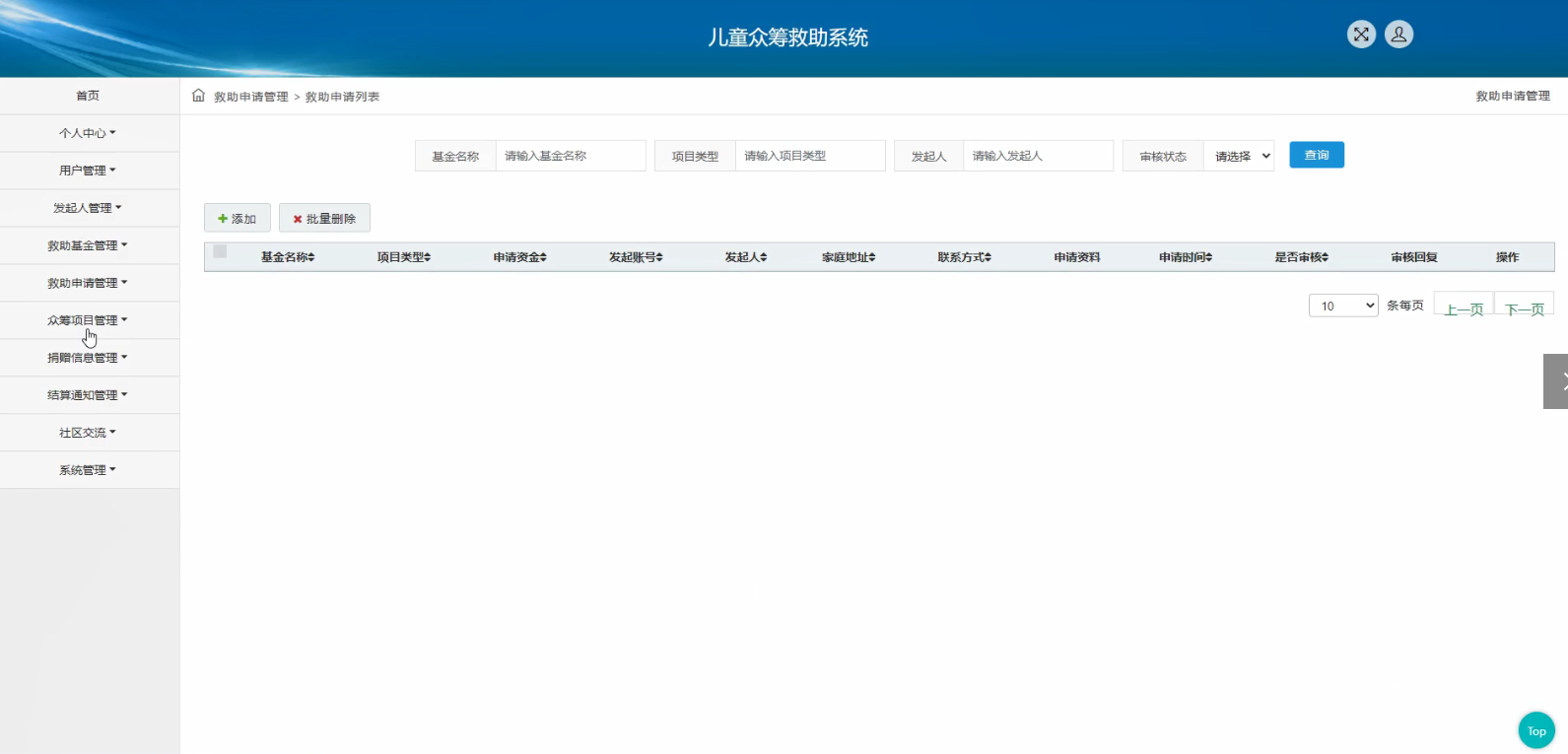Focus the 发起人 input field
This screenshot has width=1568, height=754.
[x=1038, y=156]
